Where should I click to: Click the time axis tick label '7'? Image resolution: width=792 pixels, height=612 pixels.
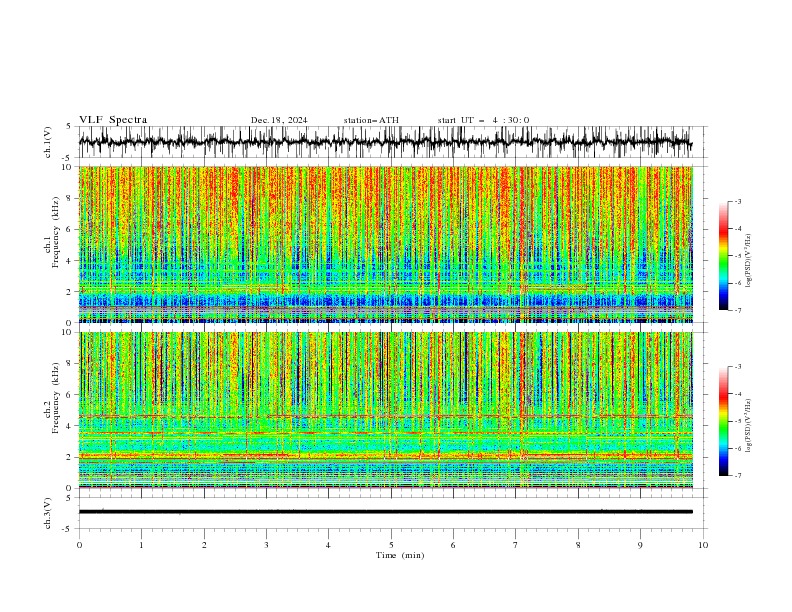516,545
